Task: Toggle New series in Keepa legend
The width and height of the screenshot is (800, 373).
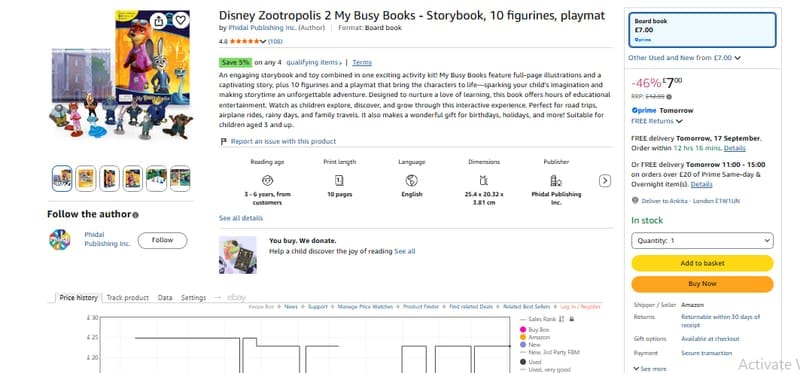Action: [530, 345]
